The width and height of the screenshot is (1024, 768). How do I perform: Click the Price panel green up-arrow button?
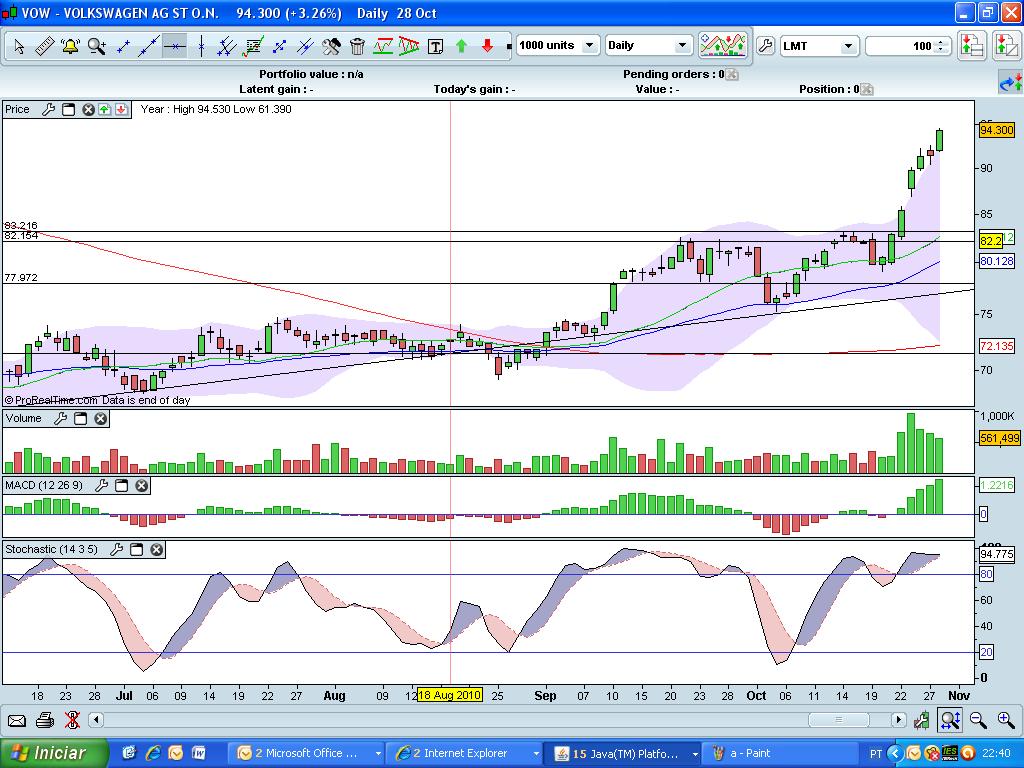104,110
